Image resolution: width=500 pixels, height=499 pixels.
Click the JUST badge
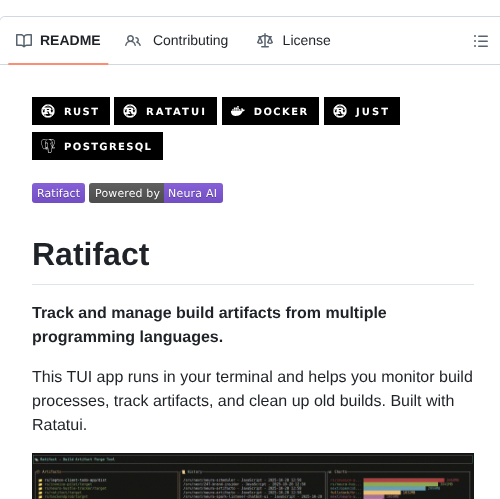coord(362,111)
